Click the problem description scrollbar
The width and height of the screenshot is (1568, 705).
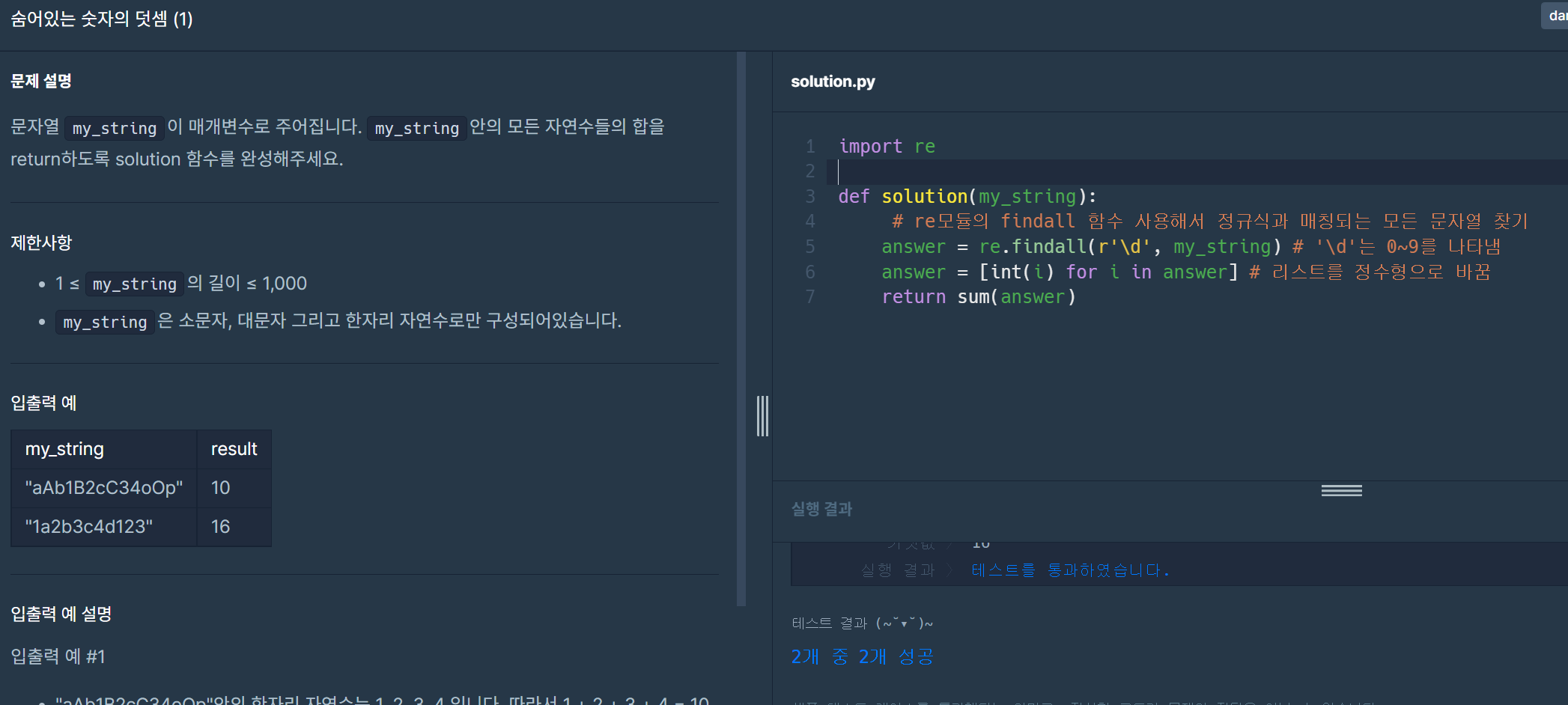click(741, 329)
